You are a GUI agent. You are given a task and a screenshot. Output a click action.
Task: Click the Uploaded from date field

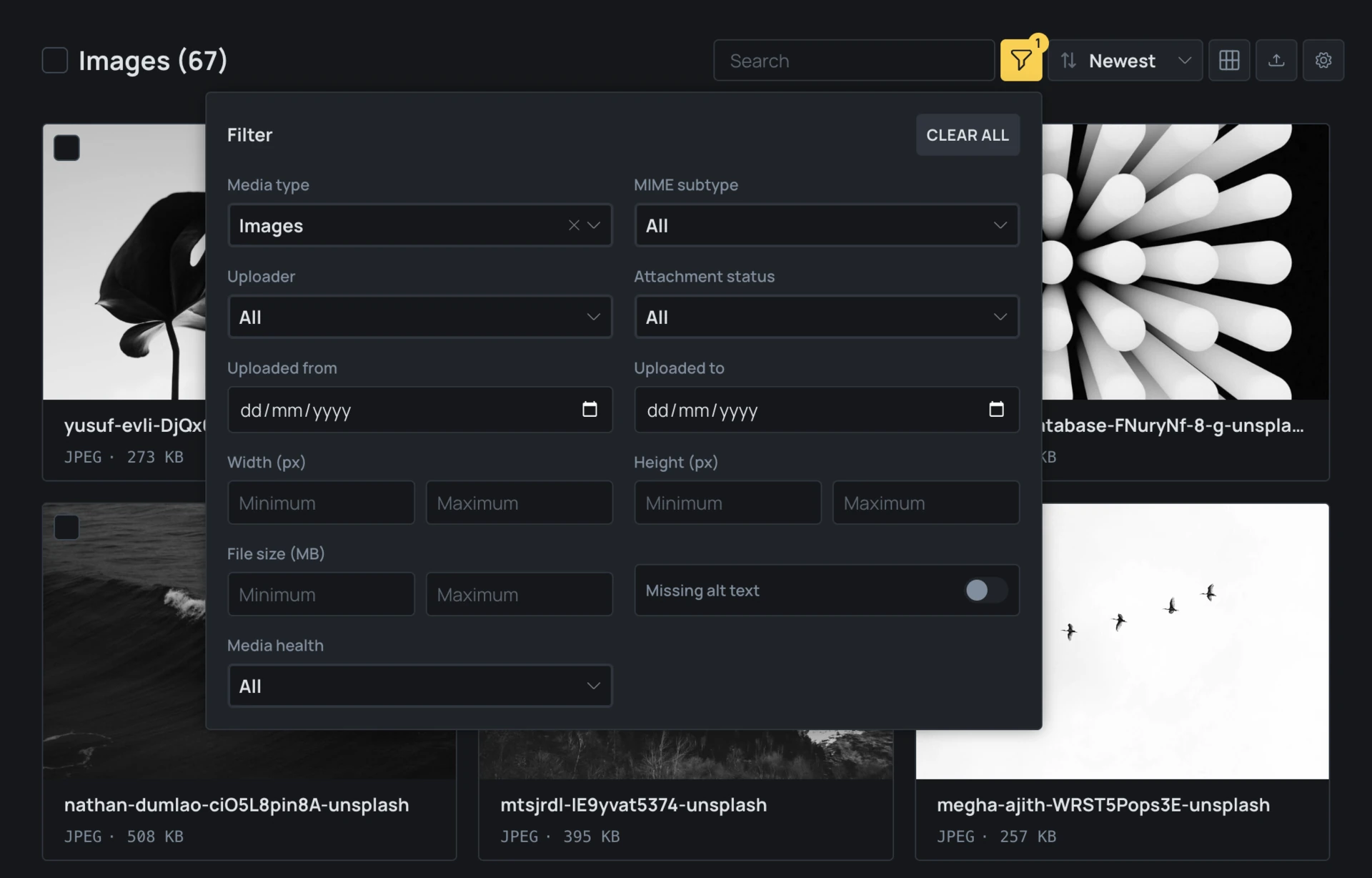(x=419, y=410)
